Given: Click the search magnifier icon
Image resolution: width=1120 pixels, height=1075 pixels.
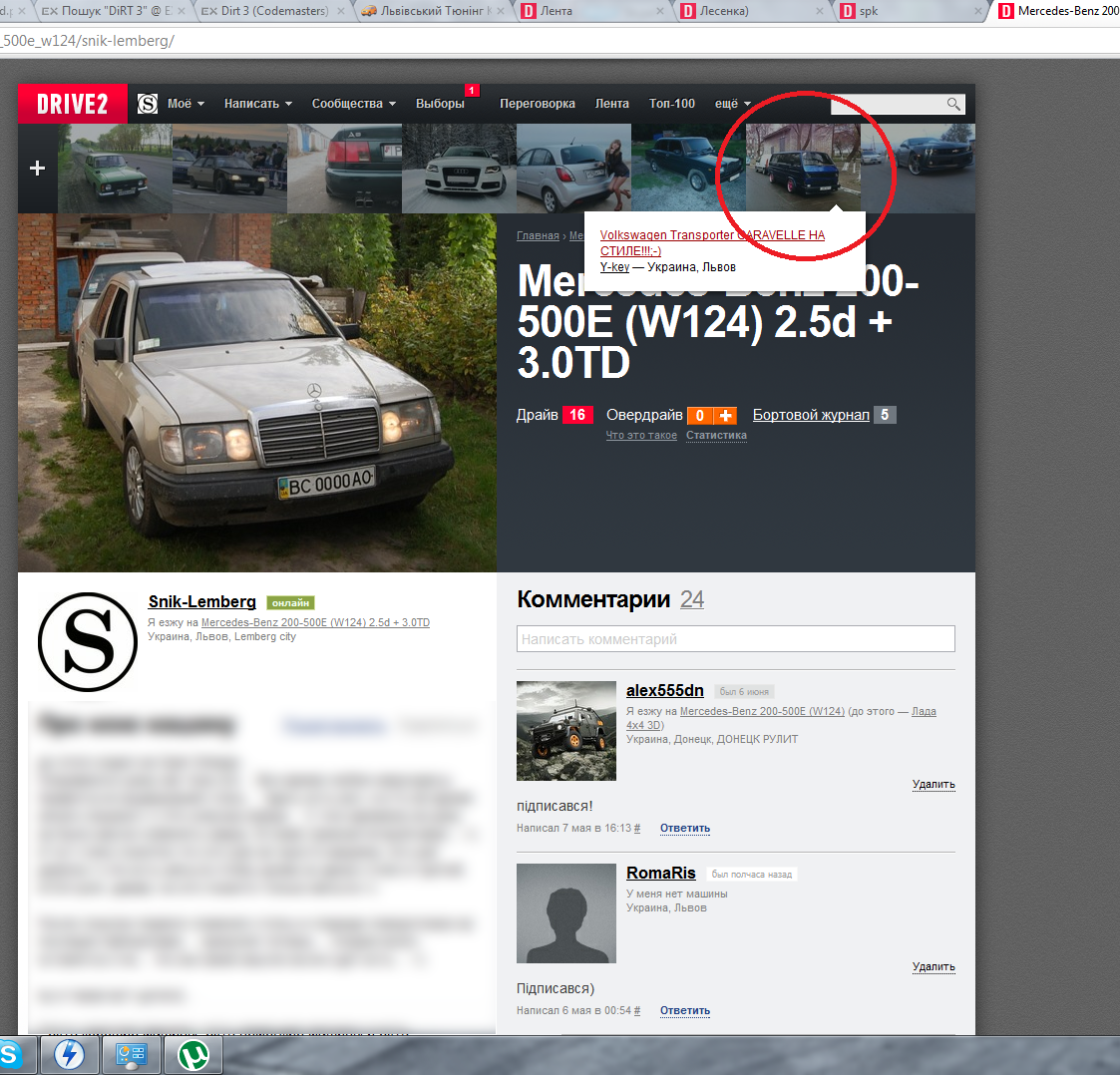Looking at the screenshot, I should click(953, 105).
